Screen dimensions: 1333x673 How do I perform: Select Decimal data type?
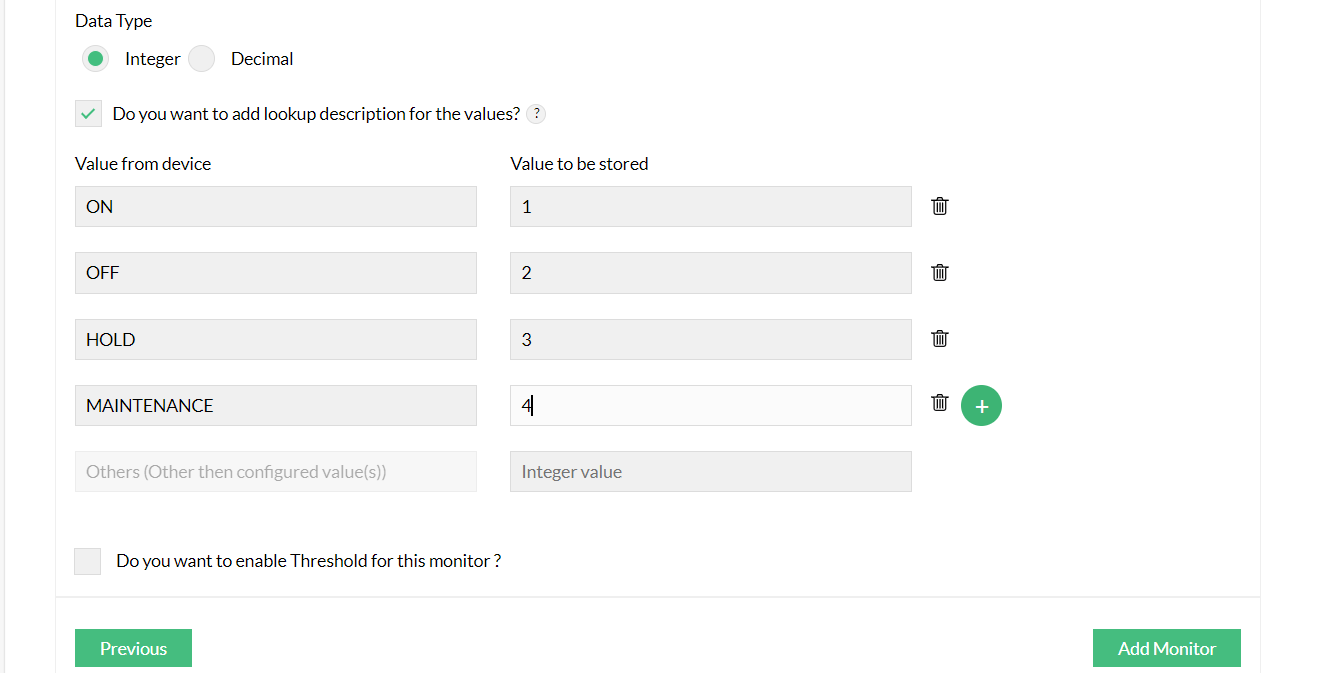tap(203, 59)
